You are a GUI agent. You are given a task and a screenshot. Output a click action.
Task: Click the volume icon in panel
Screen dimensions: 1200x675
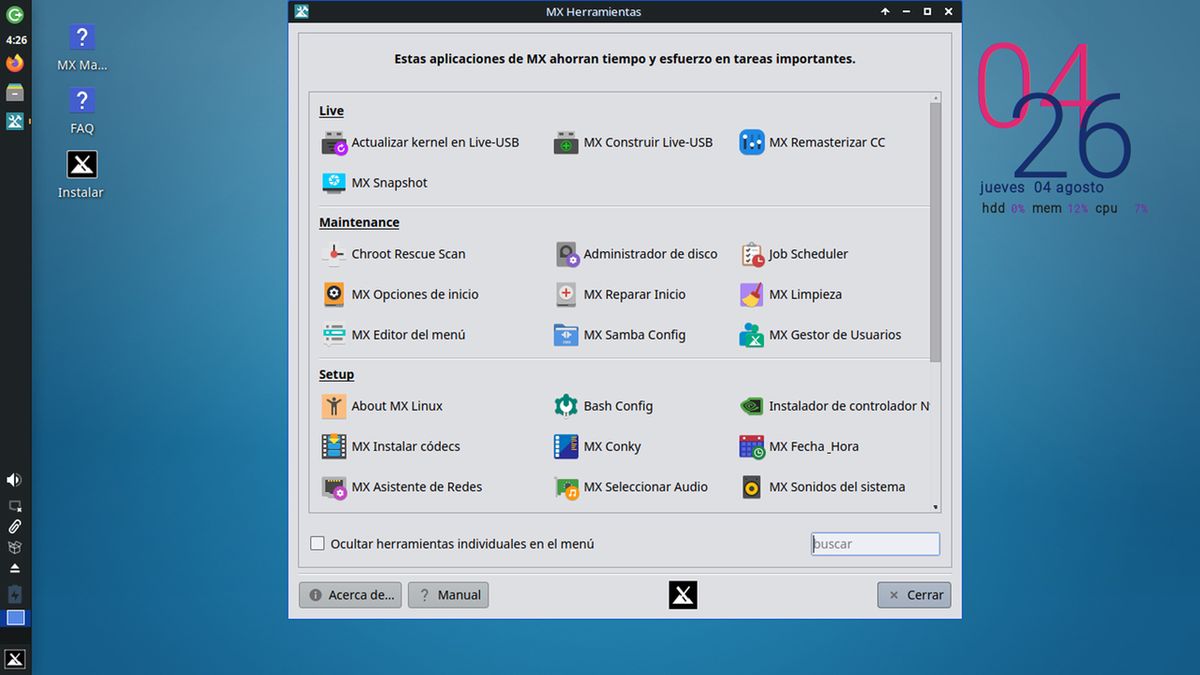point(14,480)
